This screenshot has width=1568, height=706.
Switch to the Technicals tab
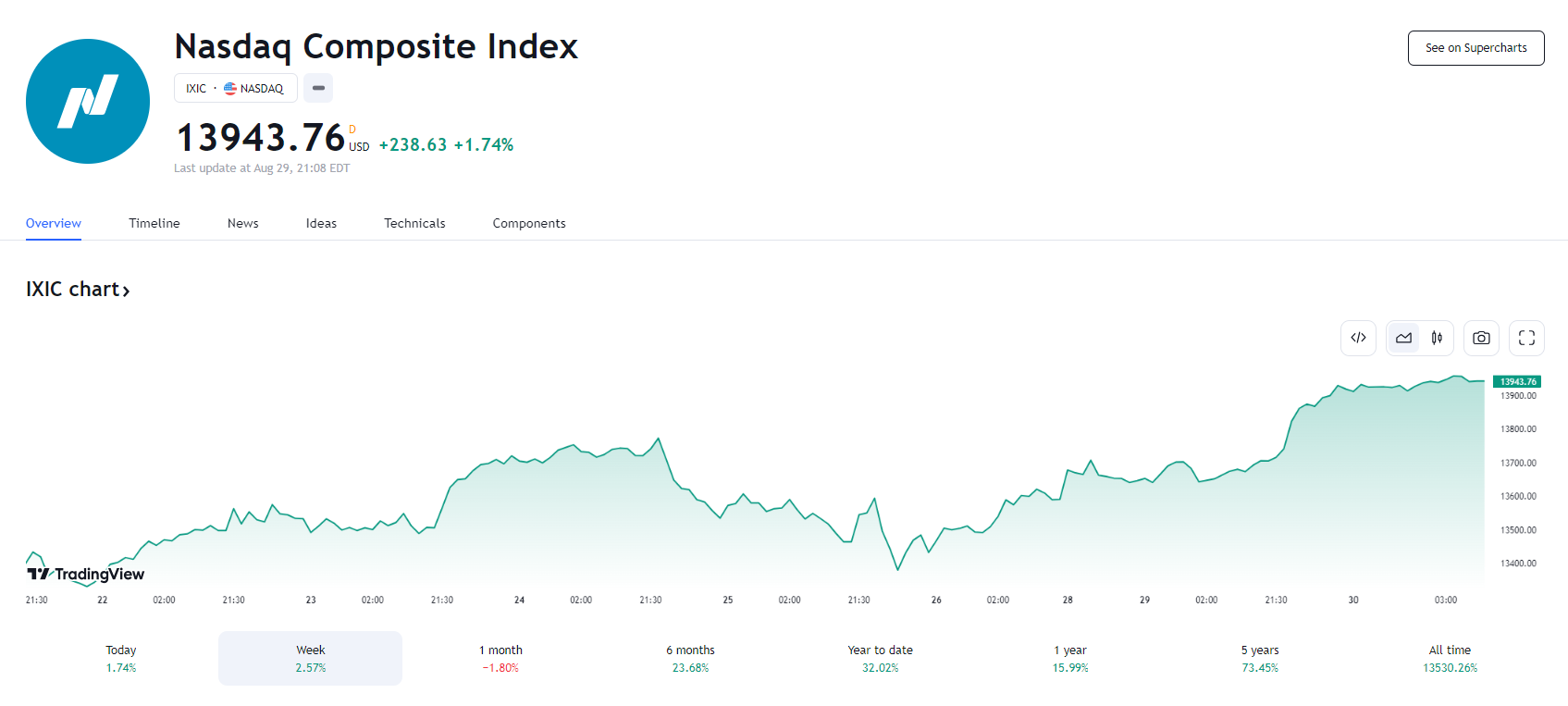(414, 223)
